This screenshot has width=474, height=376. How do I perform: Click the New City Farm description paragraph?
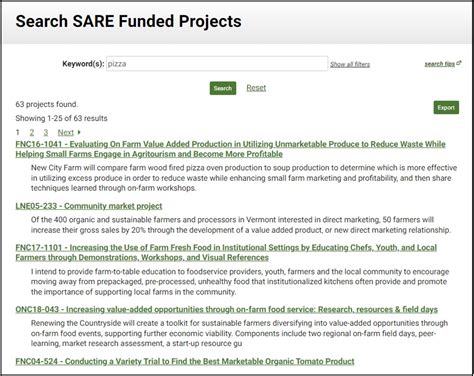point(244,178)
